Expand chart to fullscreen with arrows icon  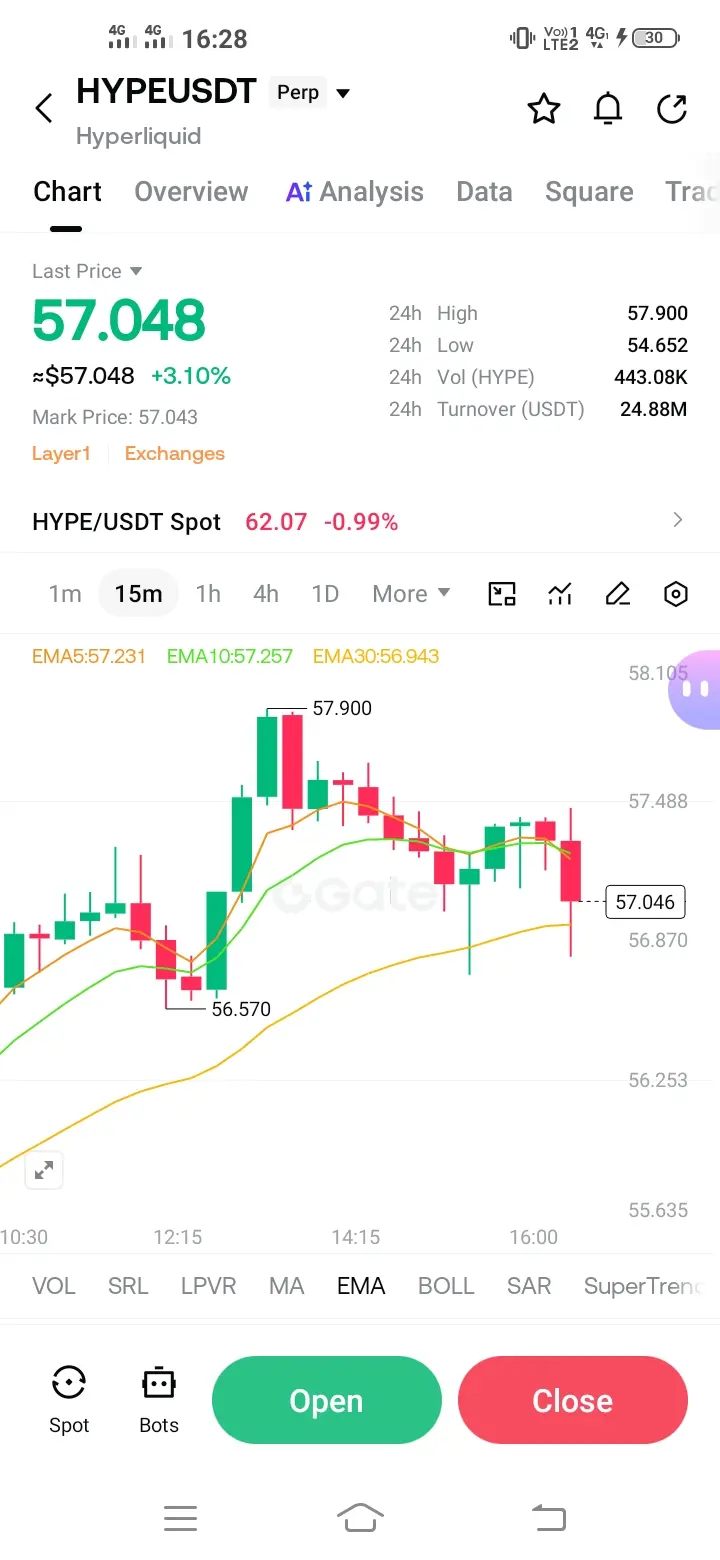[x=44, y=1171]
